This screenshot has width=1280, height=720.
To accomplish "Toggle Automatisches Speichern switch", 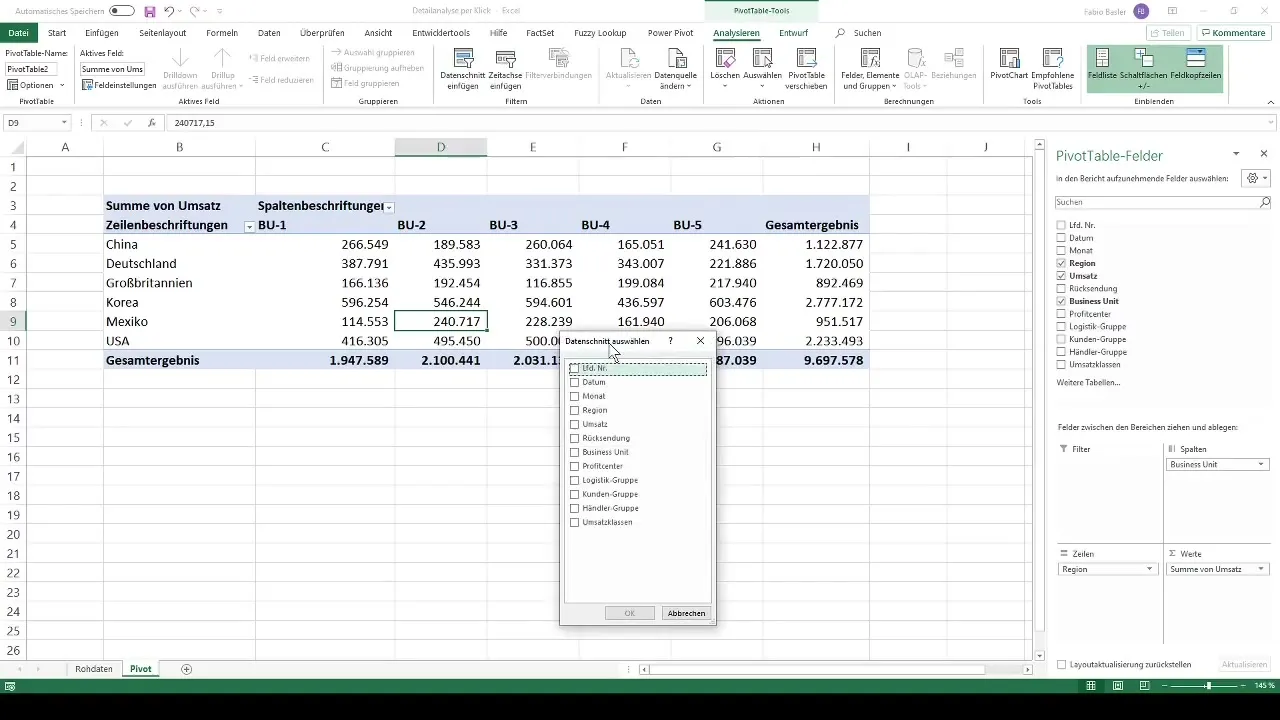I will (122, 11).
